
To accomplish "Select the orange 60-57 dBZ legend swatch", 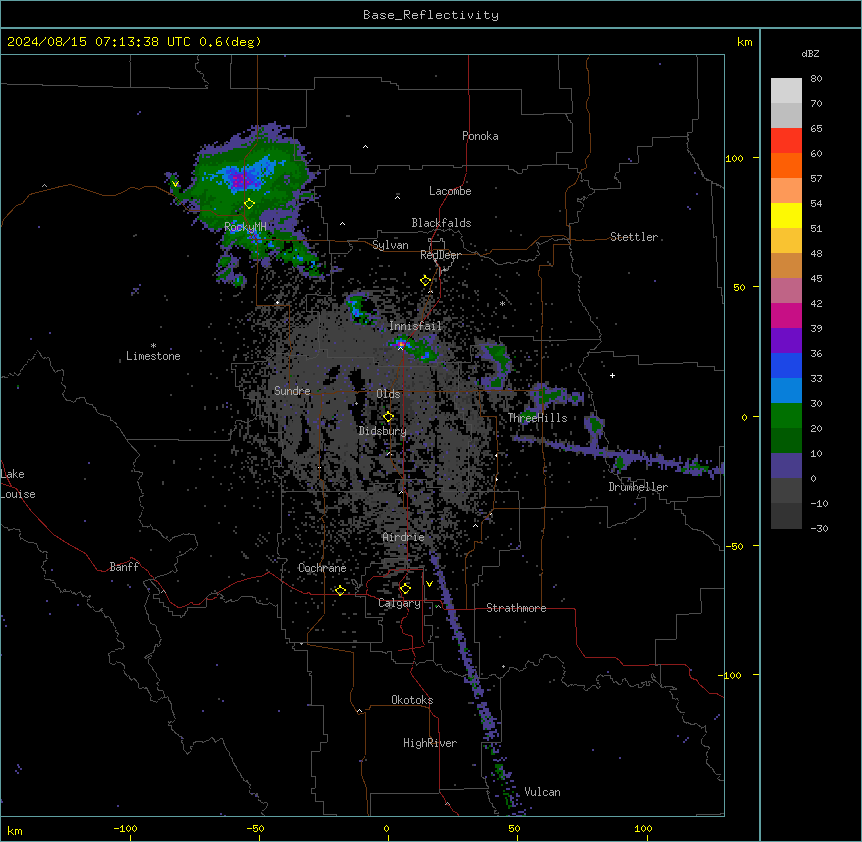I will pos(786,165).
